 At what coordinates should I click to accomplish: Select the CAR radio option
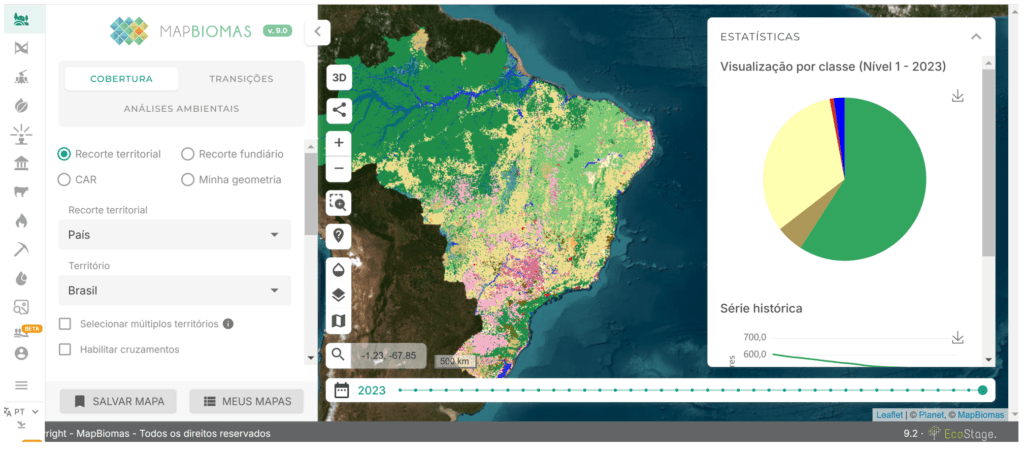(64, 179)
